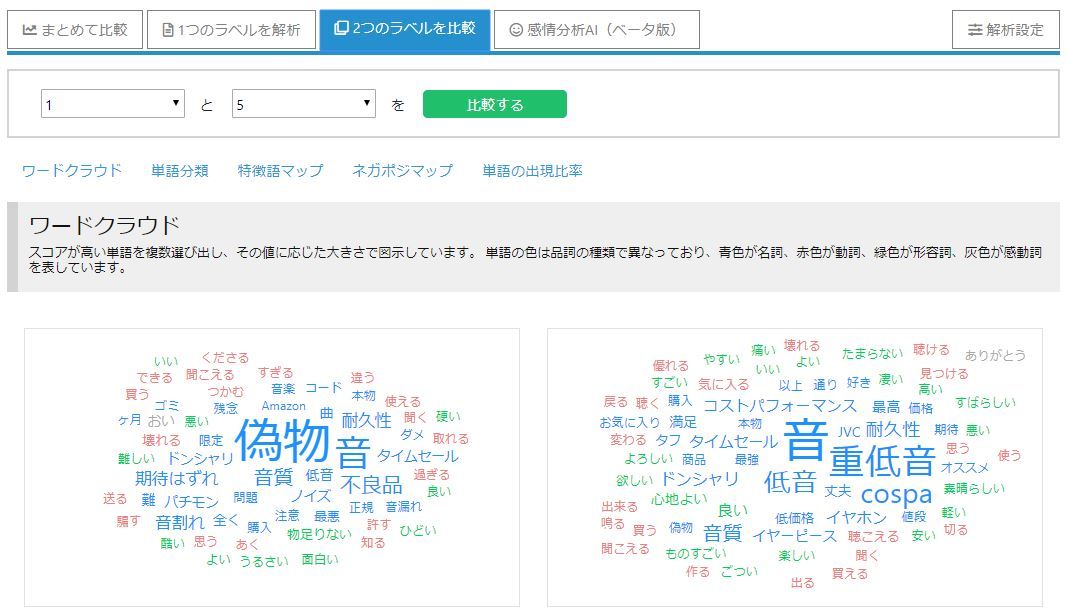Click the sliders icon for 解析設定

point(974,30)
